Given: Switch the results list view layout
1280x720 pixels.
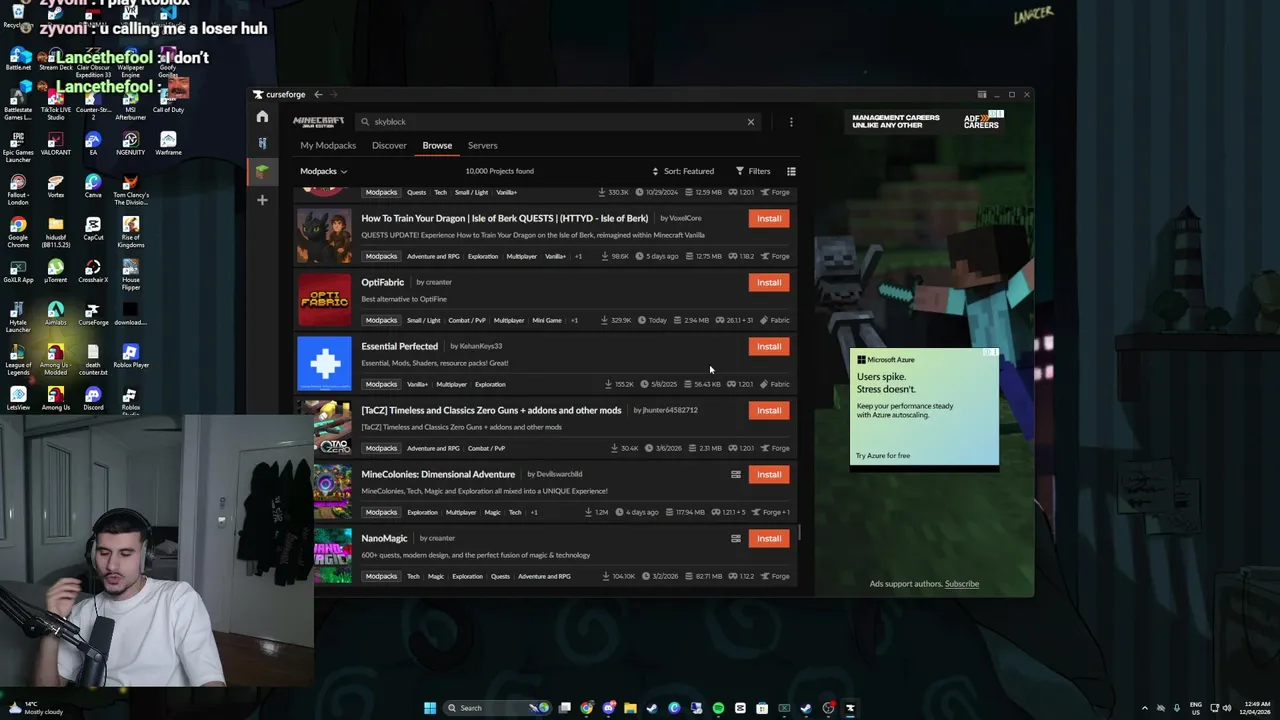Looking at the screenshot, I should (x=791, y=171).
